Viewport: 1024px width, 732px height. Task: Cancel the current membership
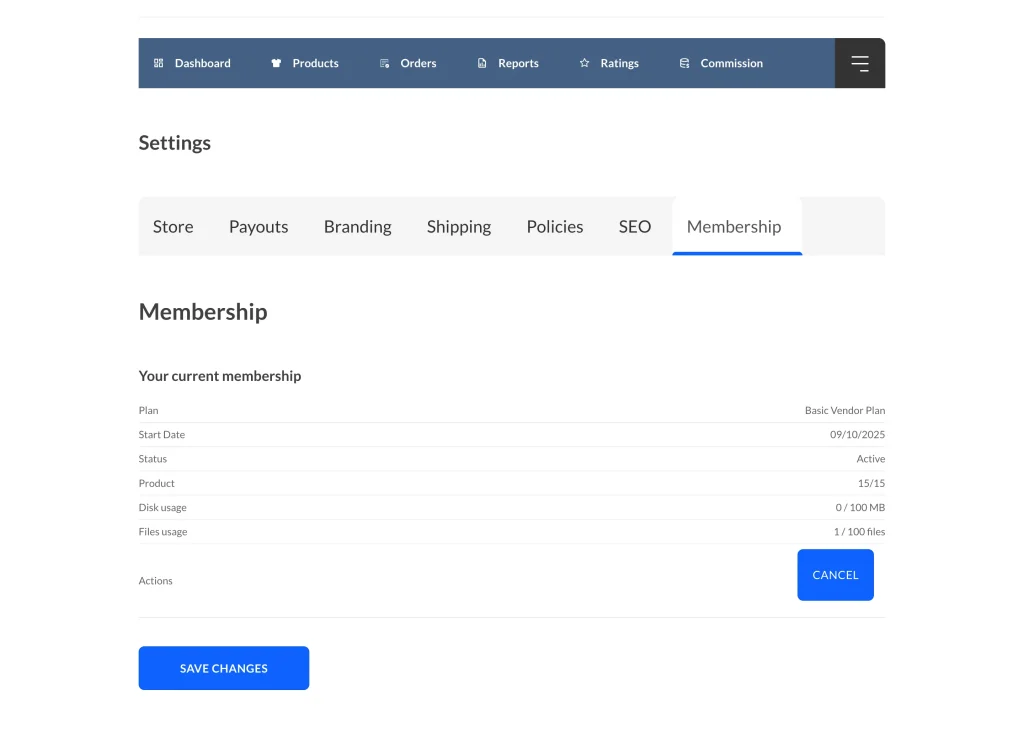click(x=835, y=575)
